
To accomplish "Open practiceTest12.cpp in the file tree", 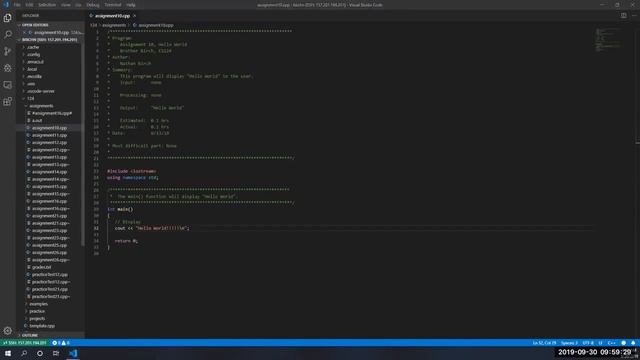I will tap(50, 274).
